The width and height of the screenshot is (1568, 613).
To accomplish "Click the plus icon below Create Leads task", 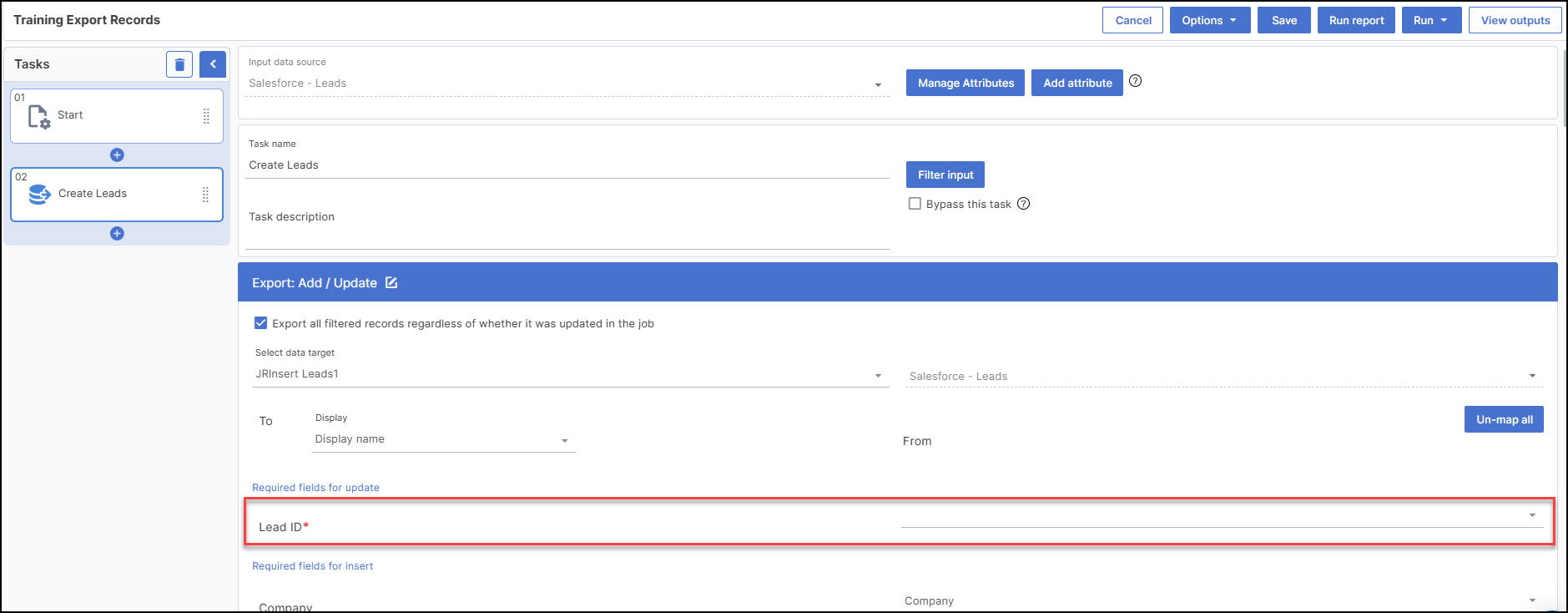I will pyautogui.click(x=117, y=233).
